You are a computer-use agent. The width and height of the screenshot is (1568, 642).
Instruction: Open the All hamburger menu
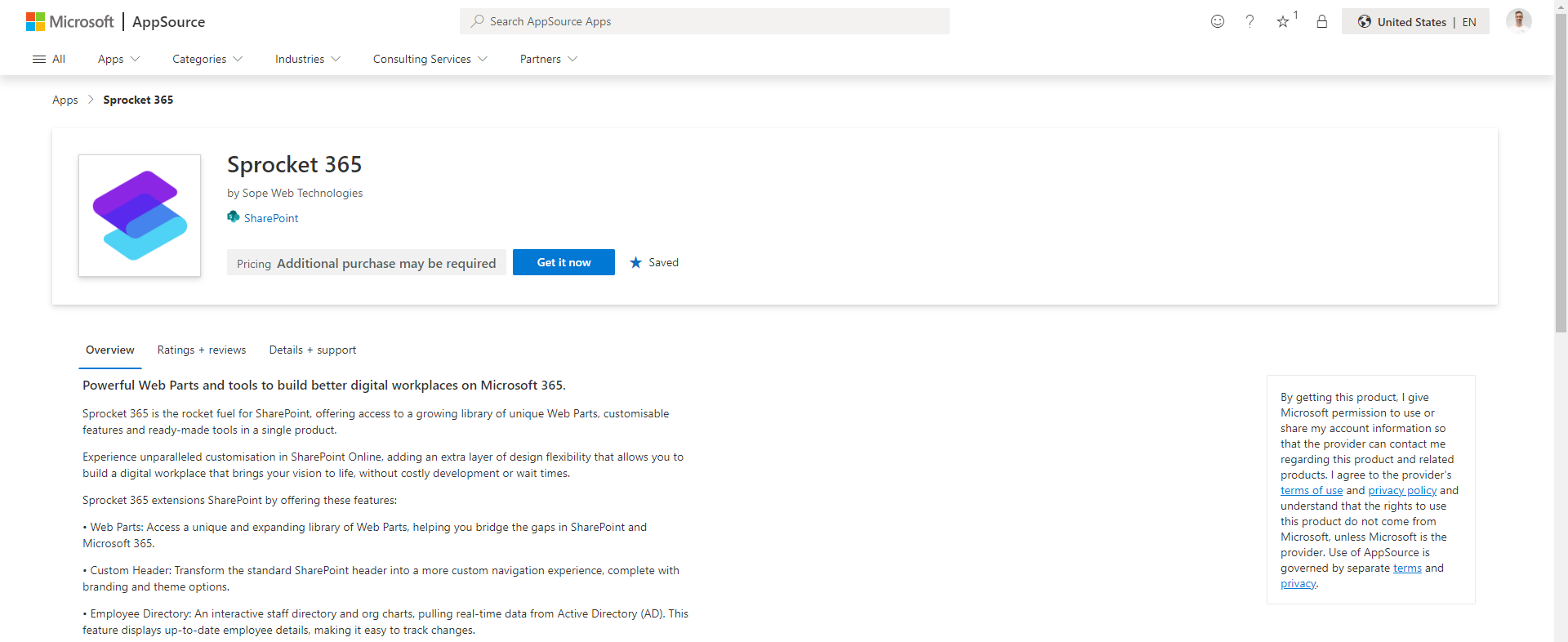(48, 59)
